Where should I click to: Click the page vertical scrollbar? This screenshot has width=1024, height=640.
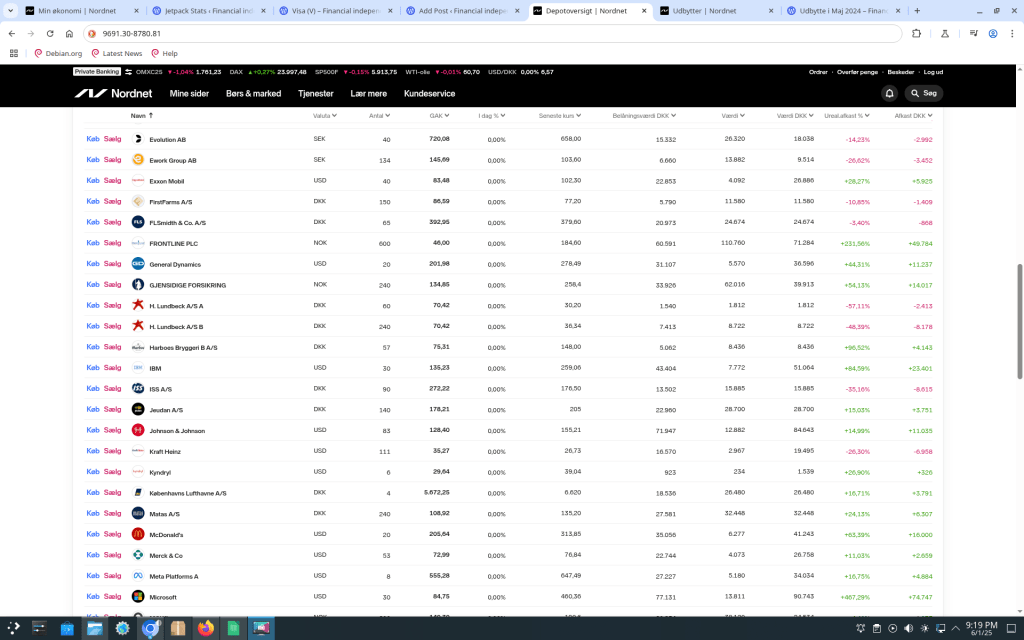[x=1019, y=320]
